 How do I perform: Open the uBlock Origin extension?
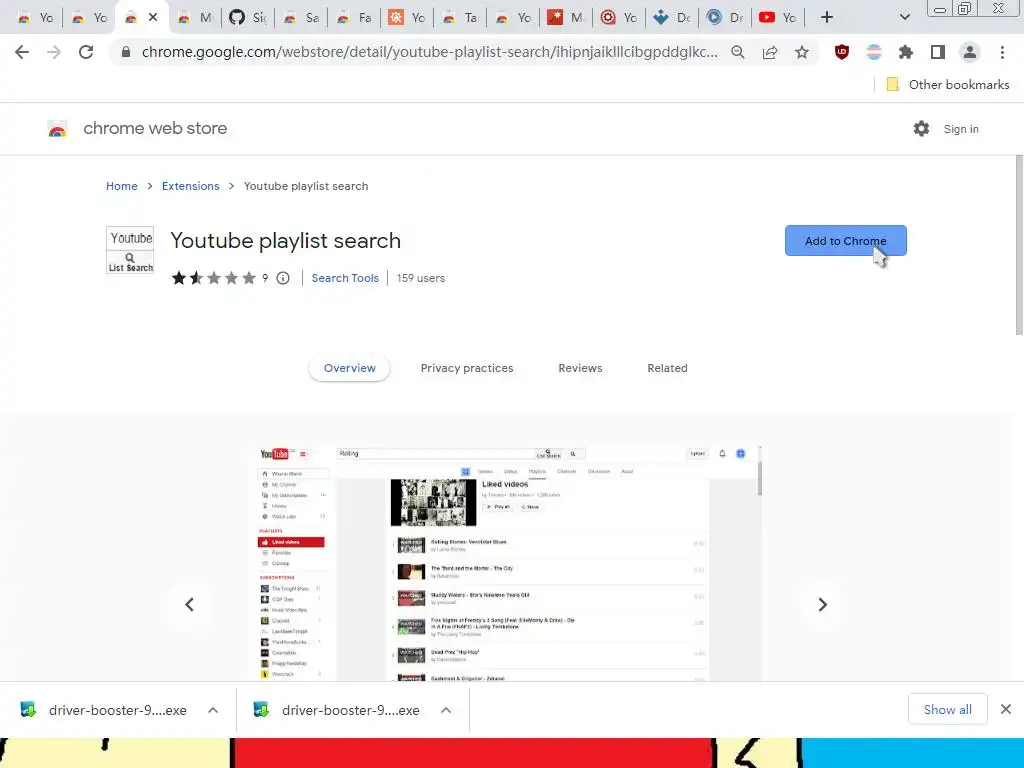click(x=842, y=52)
